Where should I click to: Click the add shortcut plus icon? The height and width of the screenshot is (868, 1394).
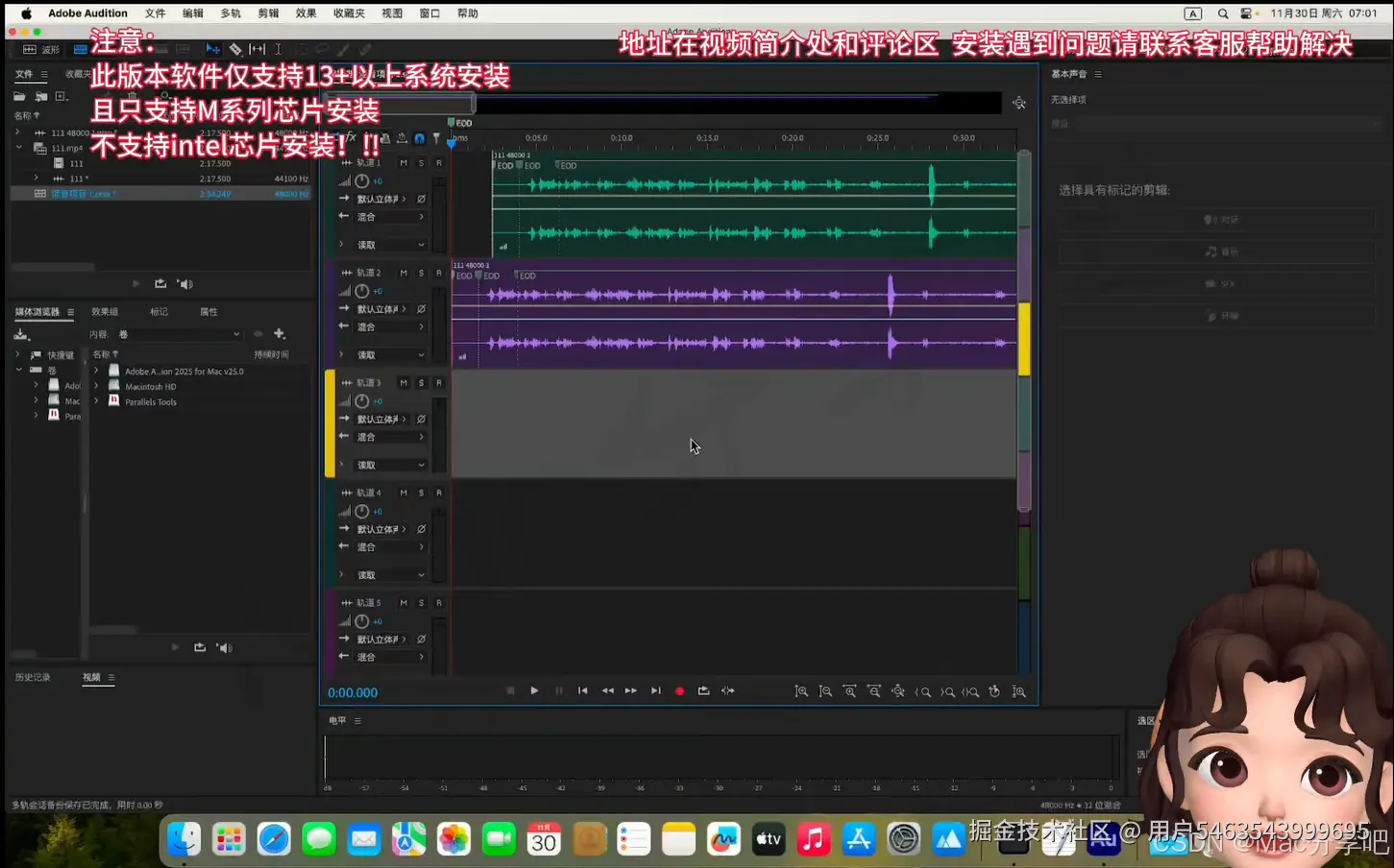pyautogui.click(x=280, y=334)
